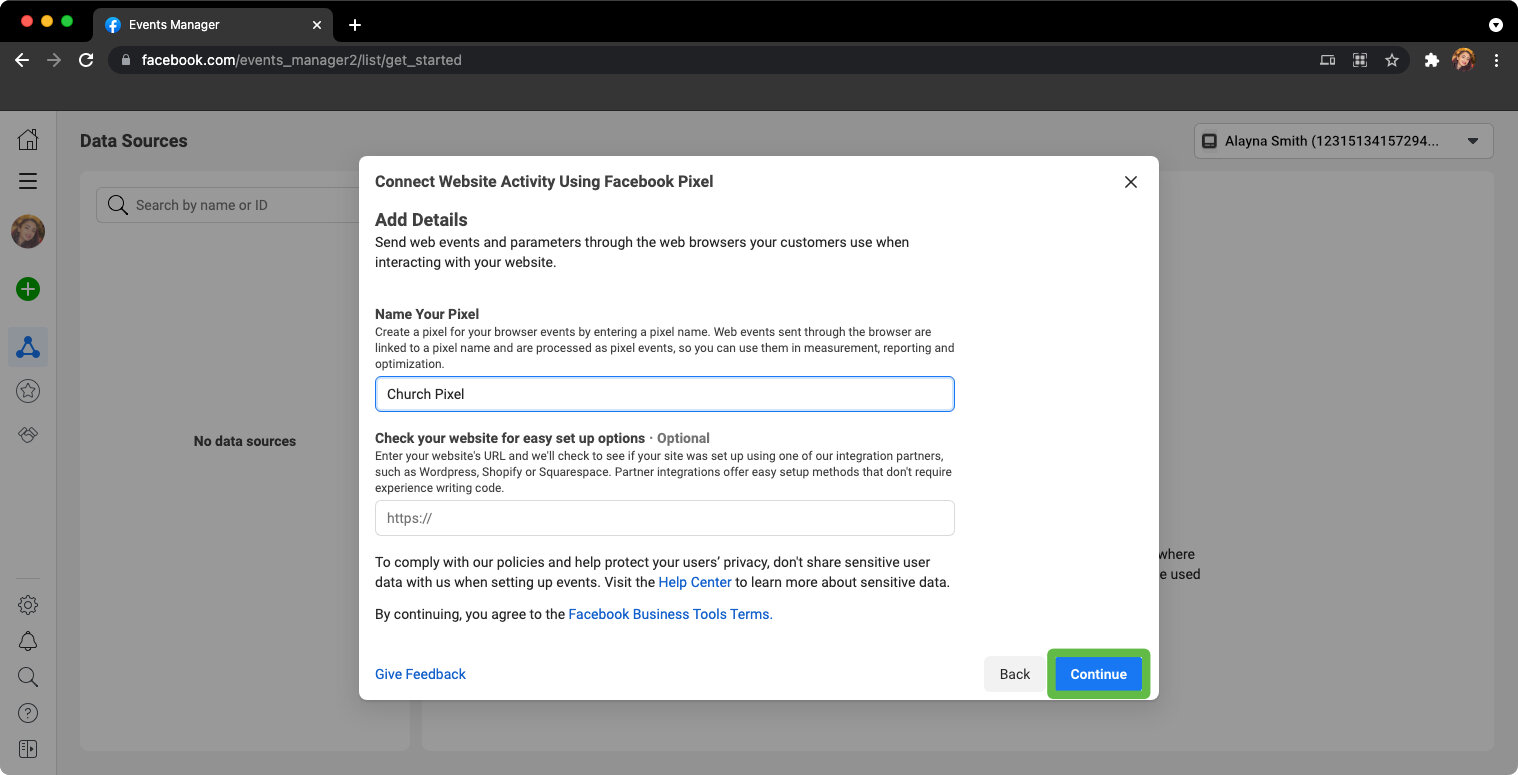
Task: Go forward in the browser
Action: [54, 60]
